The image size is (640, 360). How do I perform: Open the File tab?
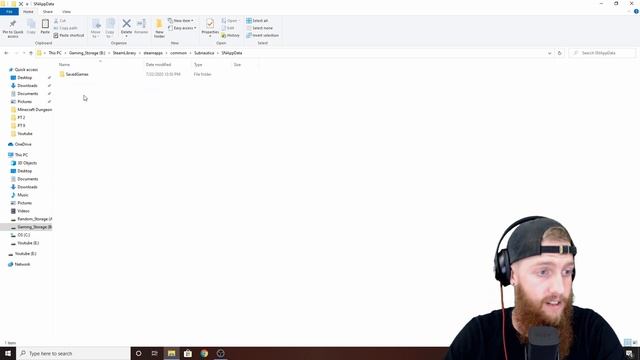coord(9,11)
